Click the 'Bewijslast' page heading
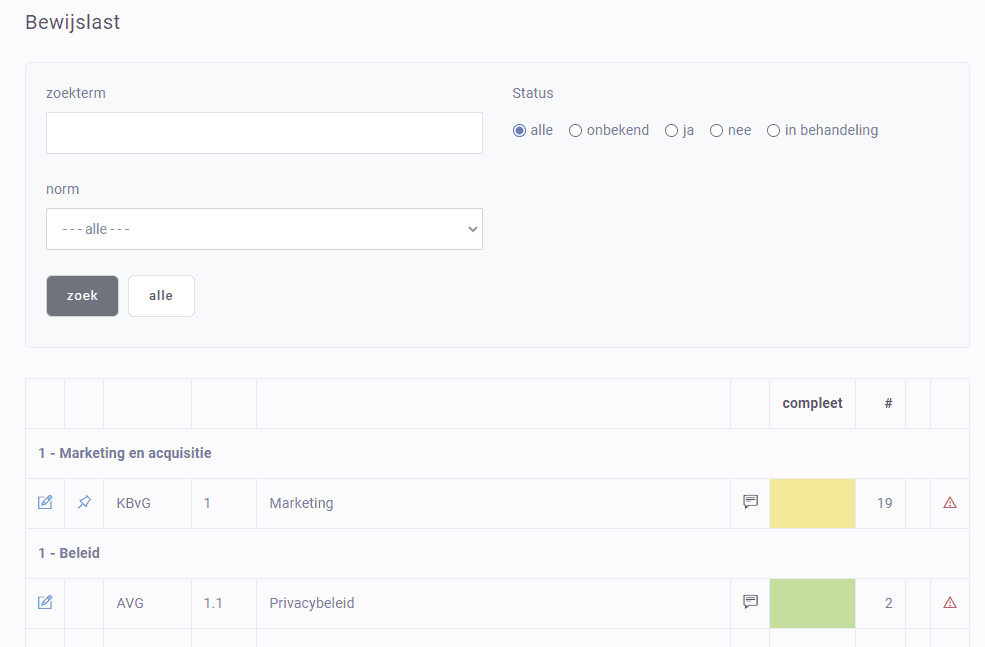The width and height of the screenshot is (985, 647). pyautogui.click(x=73, y=22)
